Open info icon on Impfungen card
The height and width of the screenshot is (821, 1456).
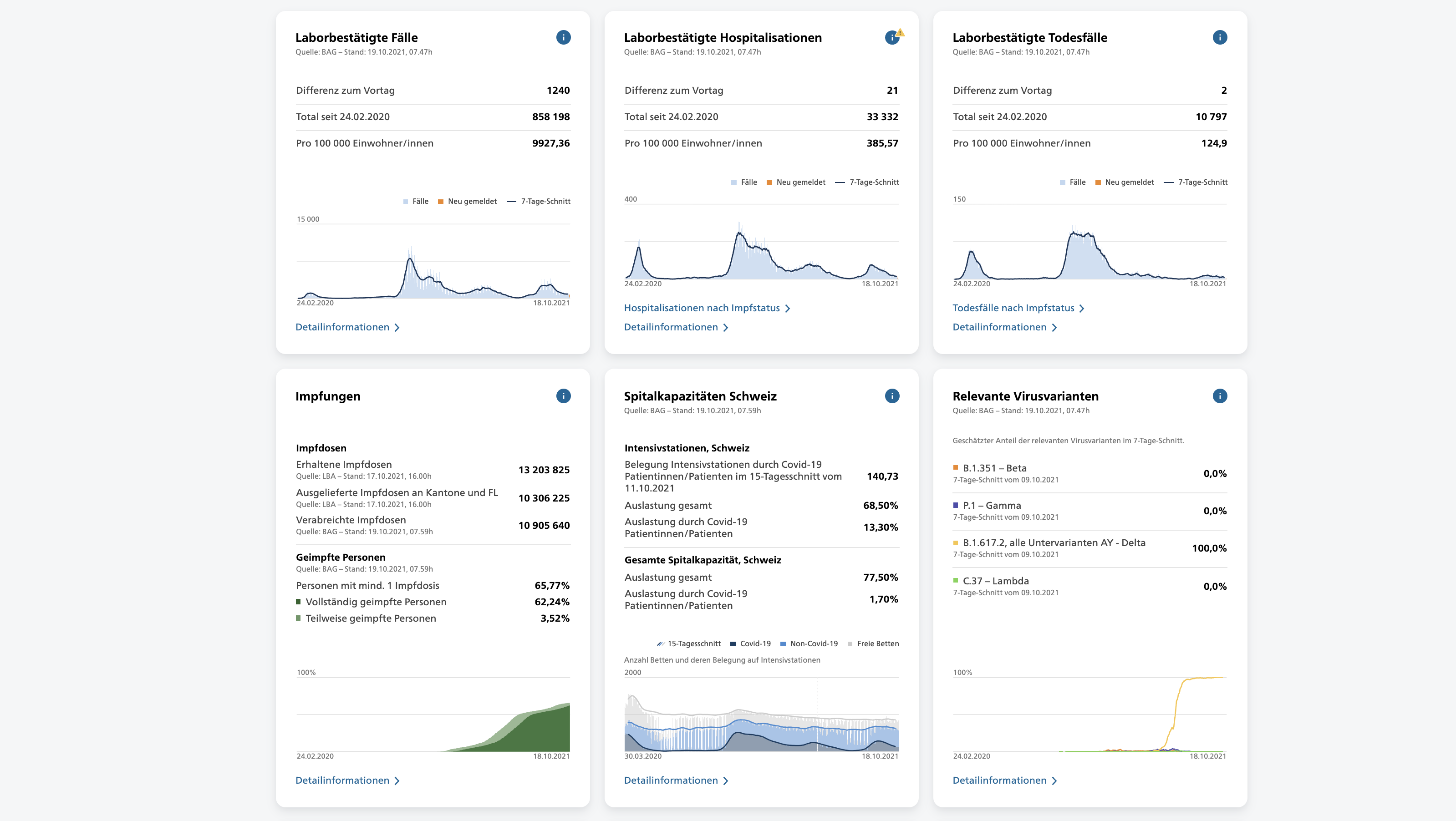[563, 396]
